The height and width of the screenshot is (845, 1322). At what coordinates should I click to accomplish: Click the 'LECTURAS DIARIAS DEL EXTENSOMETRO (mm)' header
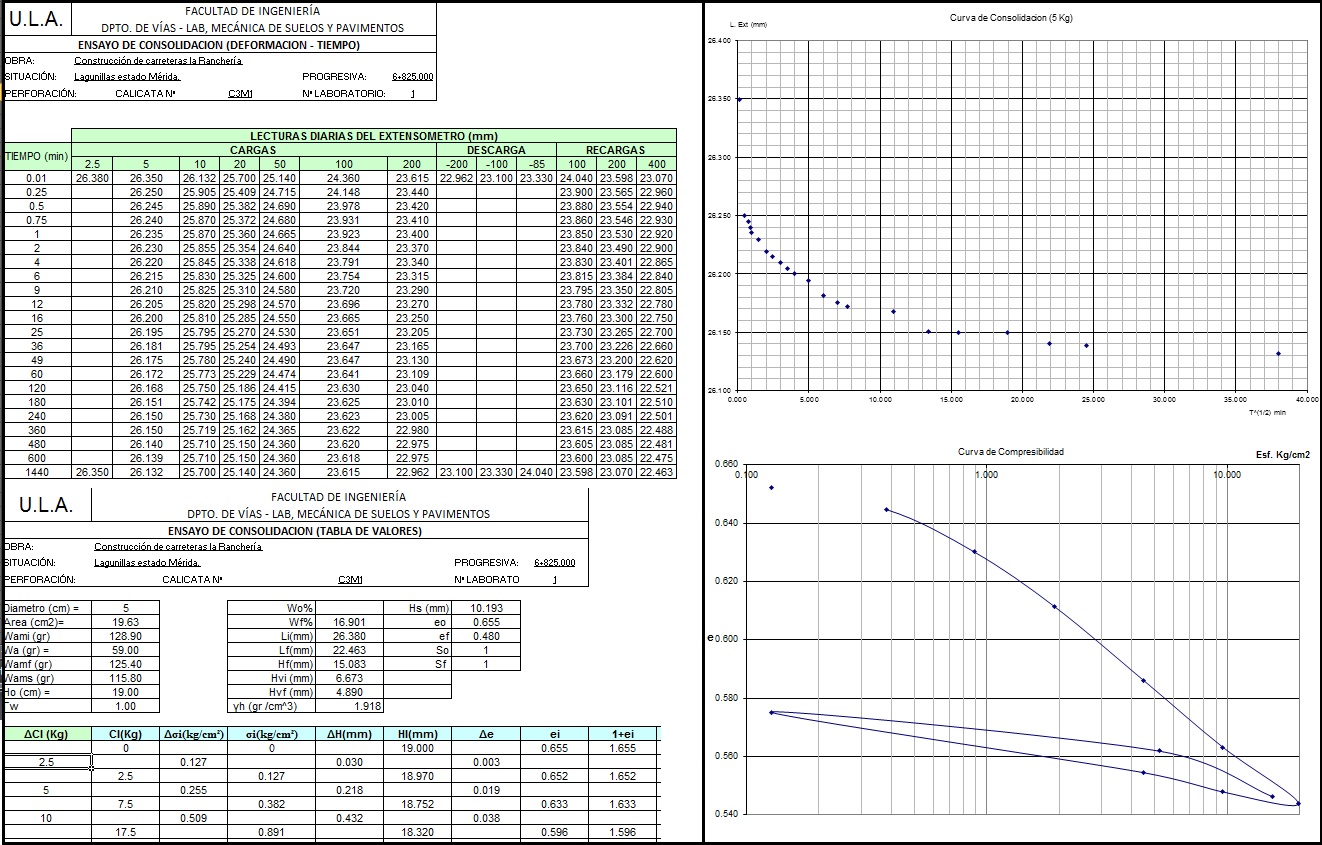pyautogui.click(x=374, y=136)
